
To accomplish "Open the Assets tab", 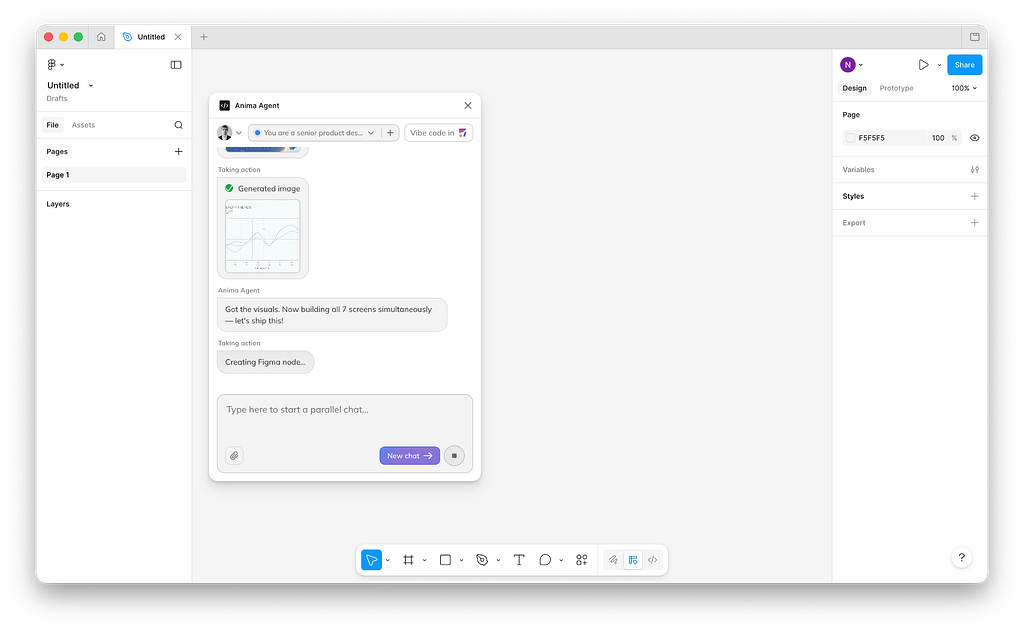I will [x=83, y=125].
